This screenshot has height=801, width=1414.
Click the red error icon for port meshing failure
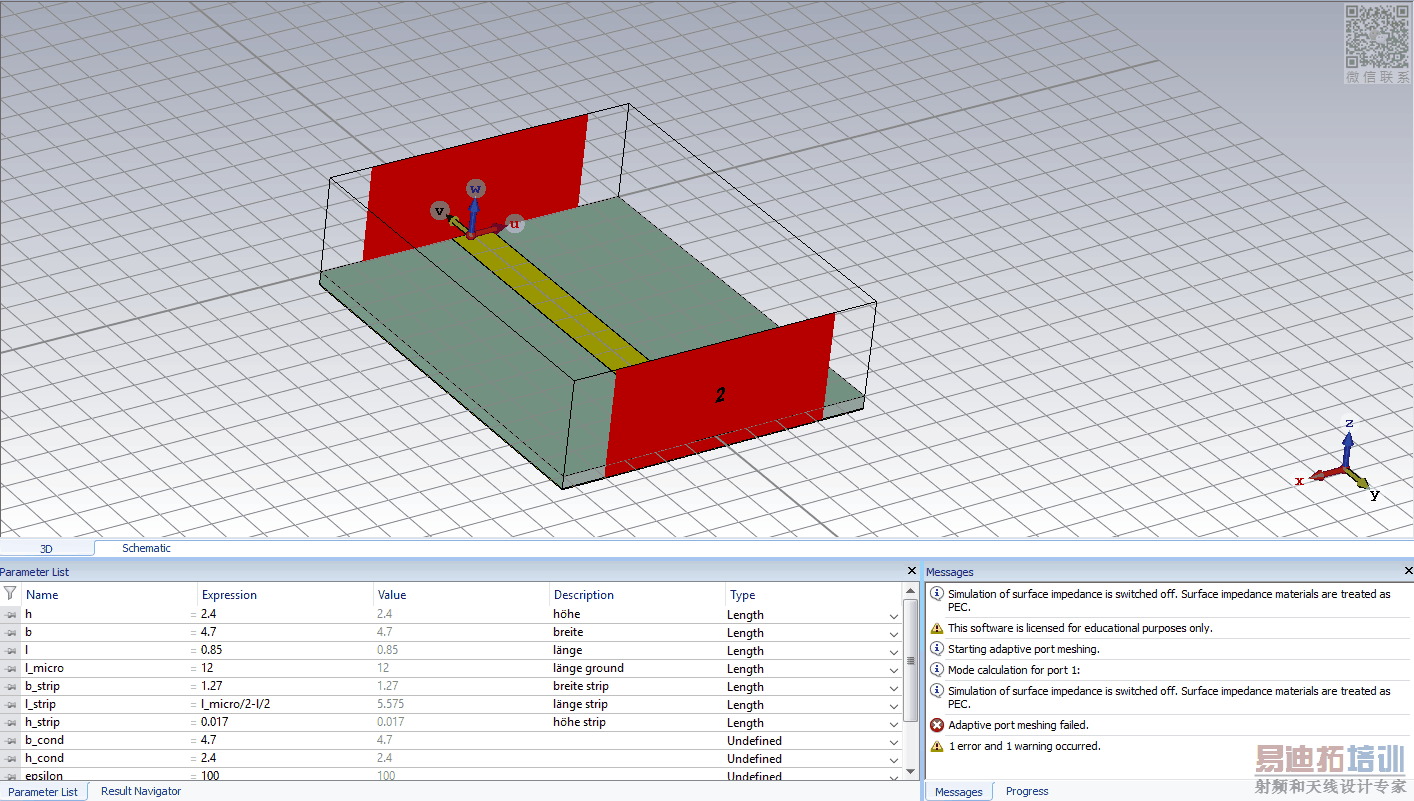(x=937, y=725)
